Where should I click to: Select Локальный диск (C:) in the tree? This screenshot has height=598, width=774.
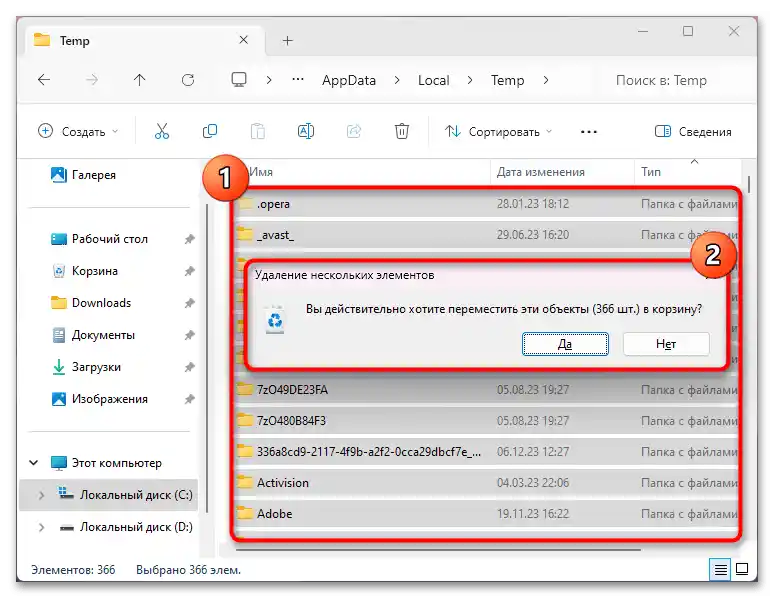[x=108, y=495]
